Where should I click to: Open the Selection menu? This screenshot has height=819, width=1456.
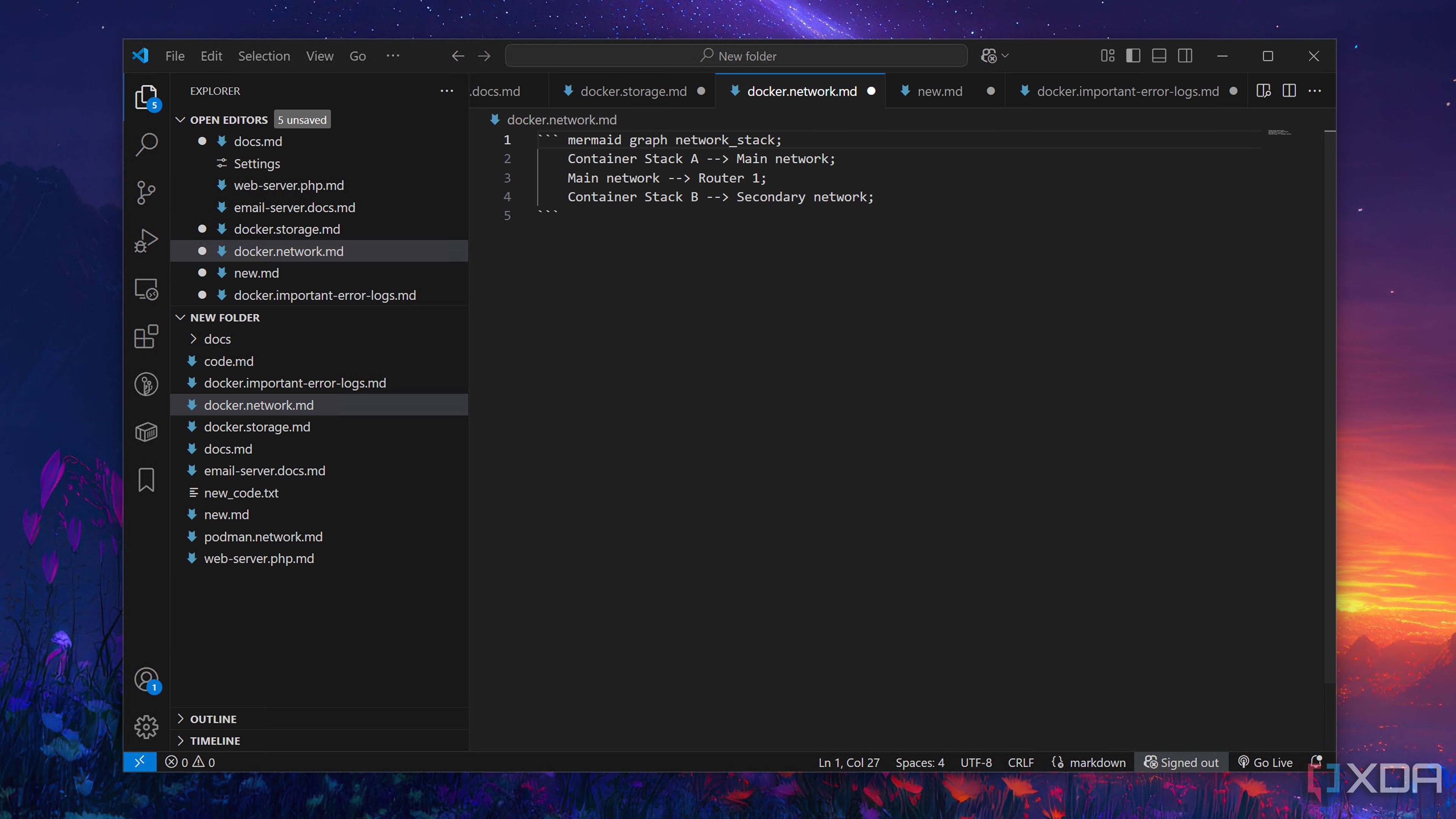pyautogui.click(x=264, y=56)
